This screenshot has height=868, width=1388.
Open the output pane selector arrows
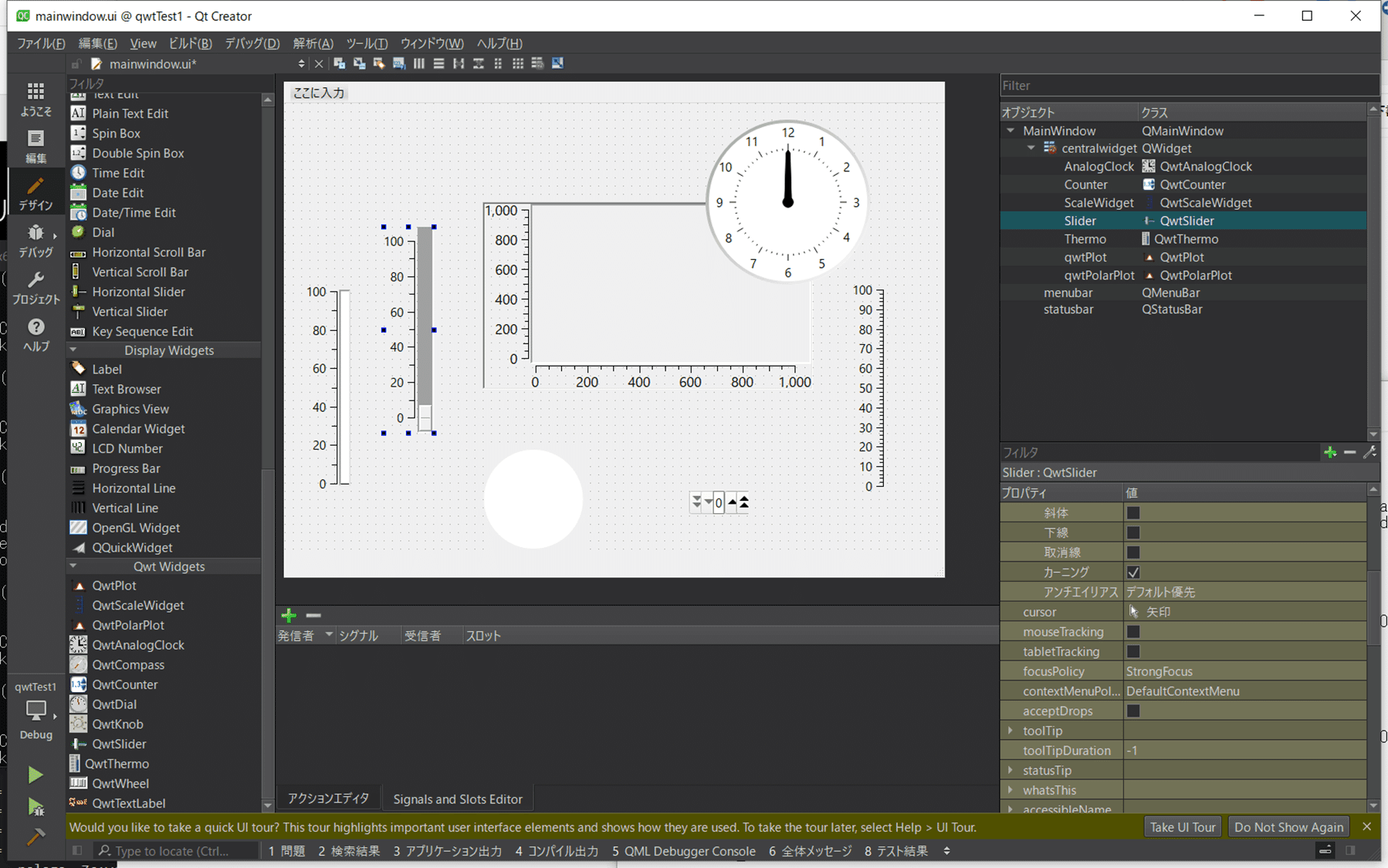pos(947,851)
